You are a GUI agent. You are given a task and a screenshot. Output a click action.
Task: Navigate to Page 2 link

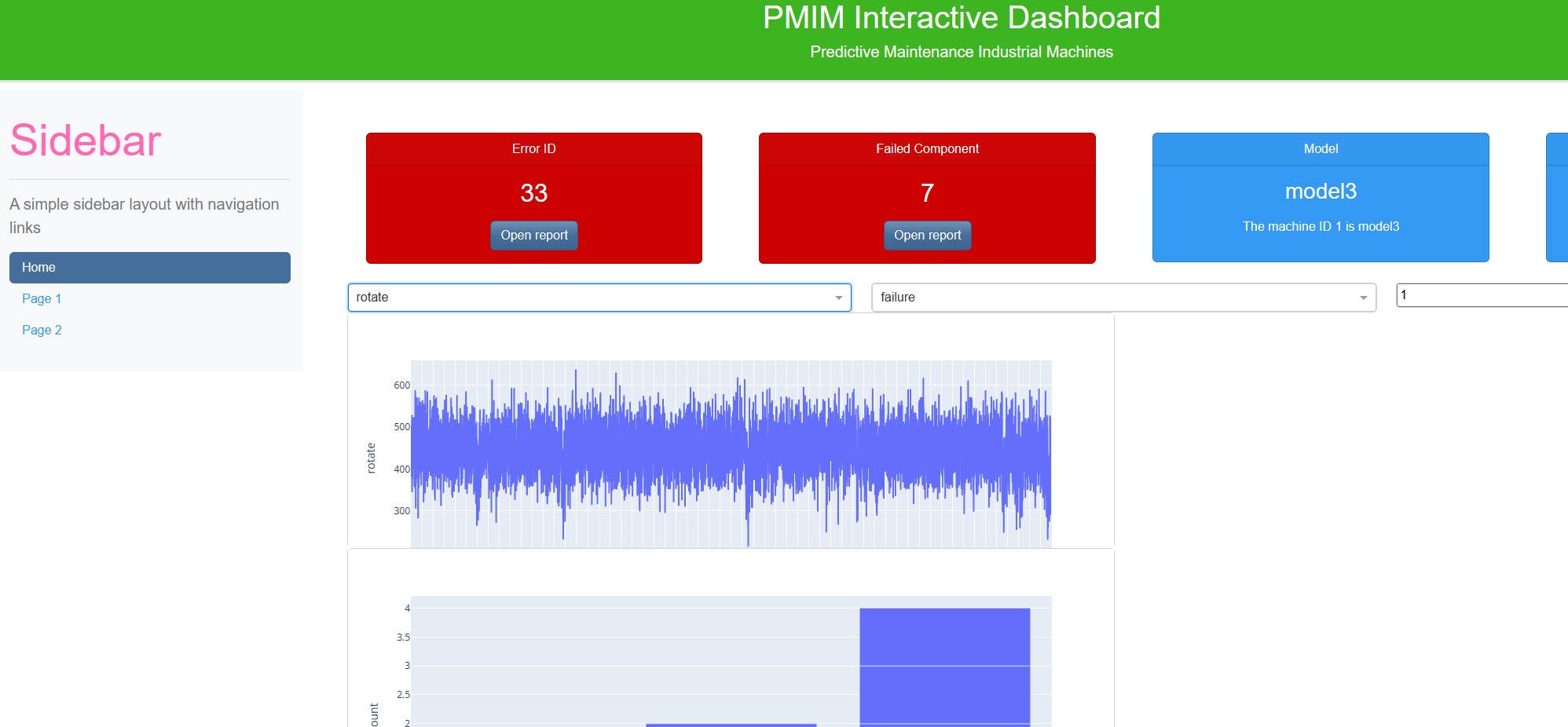coord(42,331)
